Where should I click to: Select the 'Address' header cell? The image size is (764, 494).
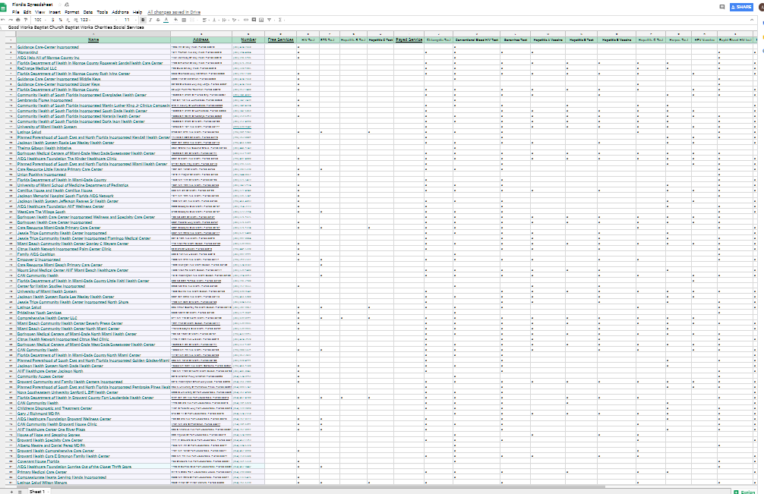tap(201, 40)
